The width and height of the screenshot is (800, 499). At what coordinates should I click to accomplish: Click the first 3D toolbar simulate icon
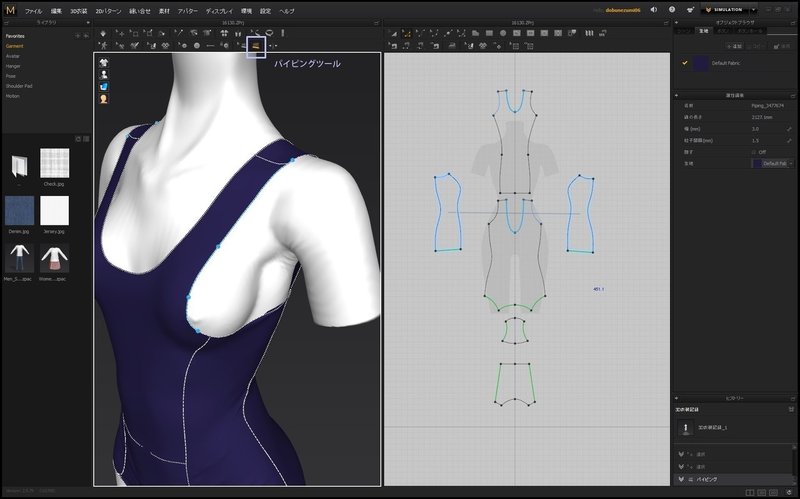103,33
